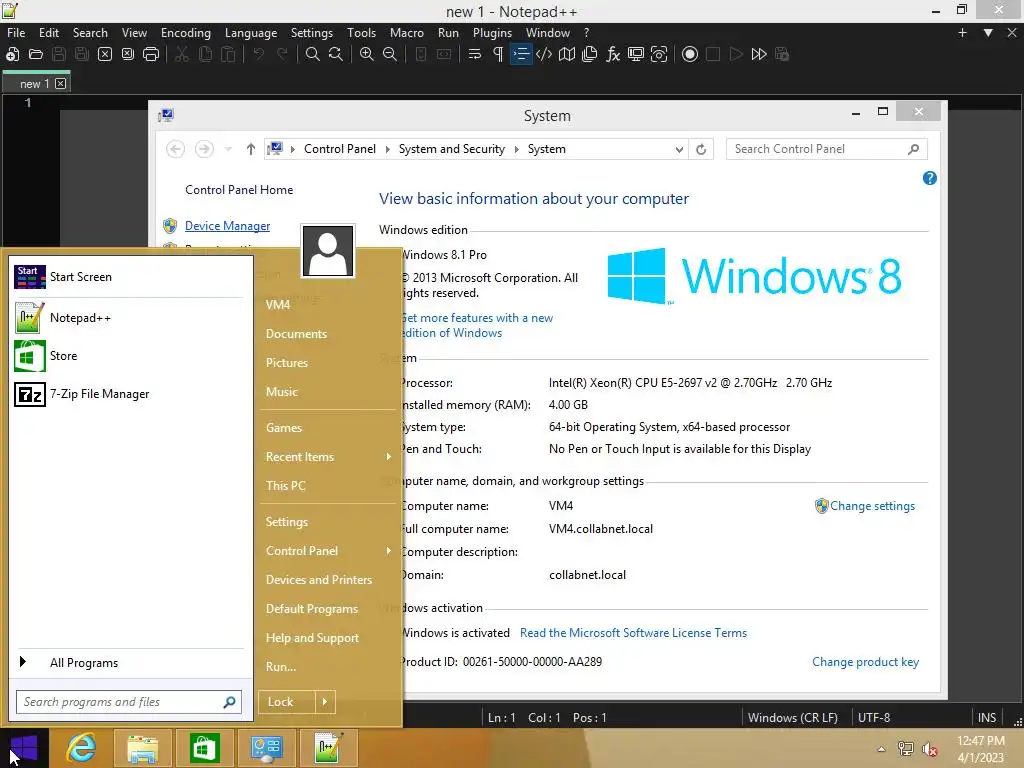This screenshot has height=768, width=1024.
Task: Click 'Get more features with a new edition' link
Action: pyautogui.click(x=477, y=325)
